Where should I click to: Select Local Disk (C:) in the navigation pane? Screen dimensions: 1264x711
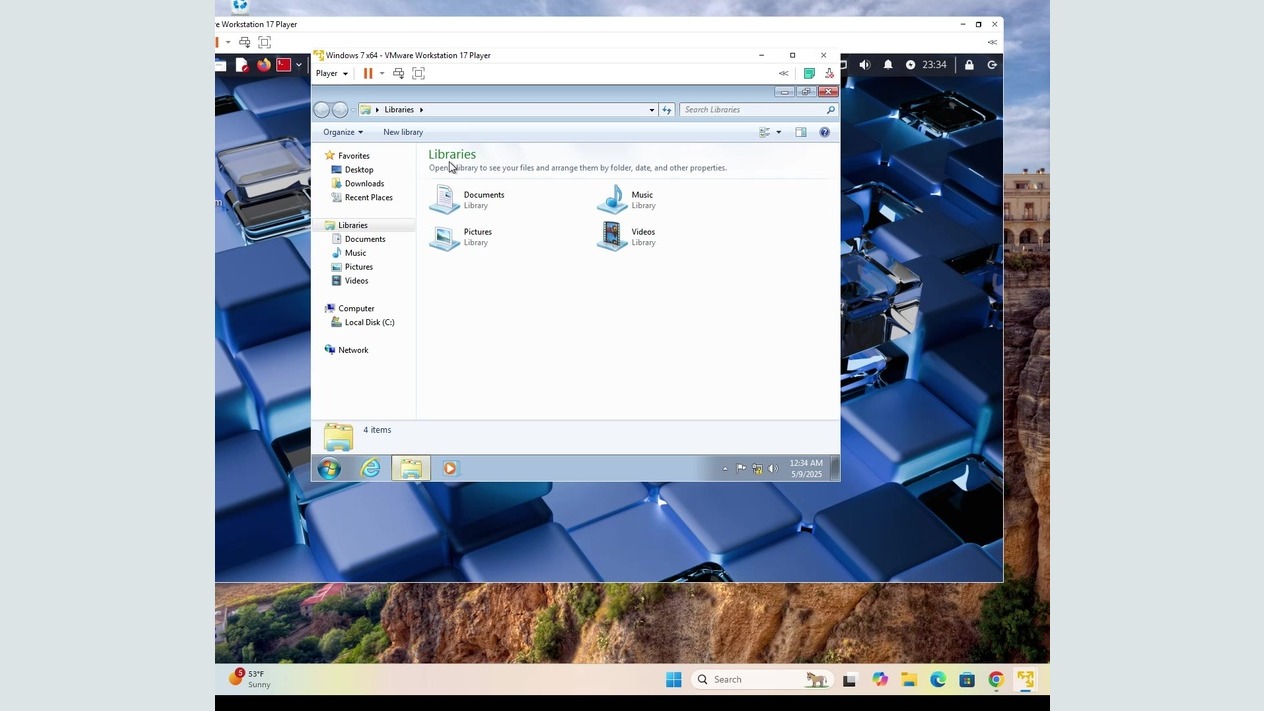pyautogui.click(x=369, y=322)
